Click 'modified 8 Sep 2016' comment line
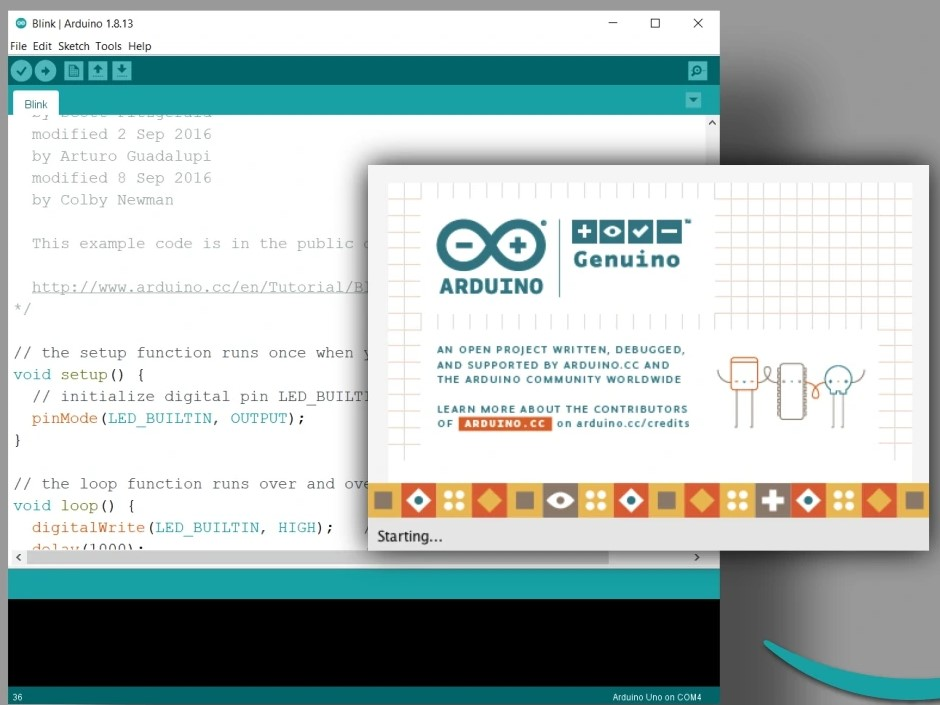The height and width of the screenshot is (705, 940). (121, 178)
